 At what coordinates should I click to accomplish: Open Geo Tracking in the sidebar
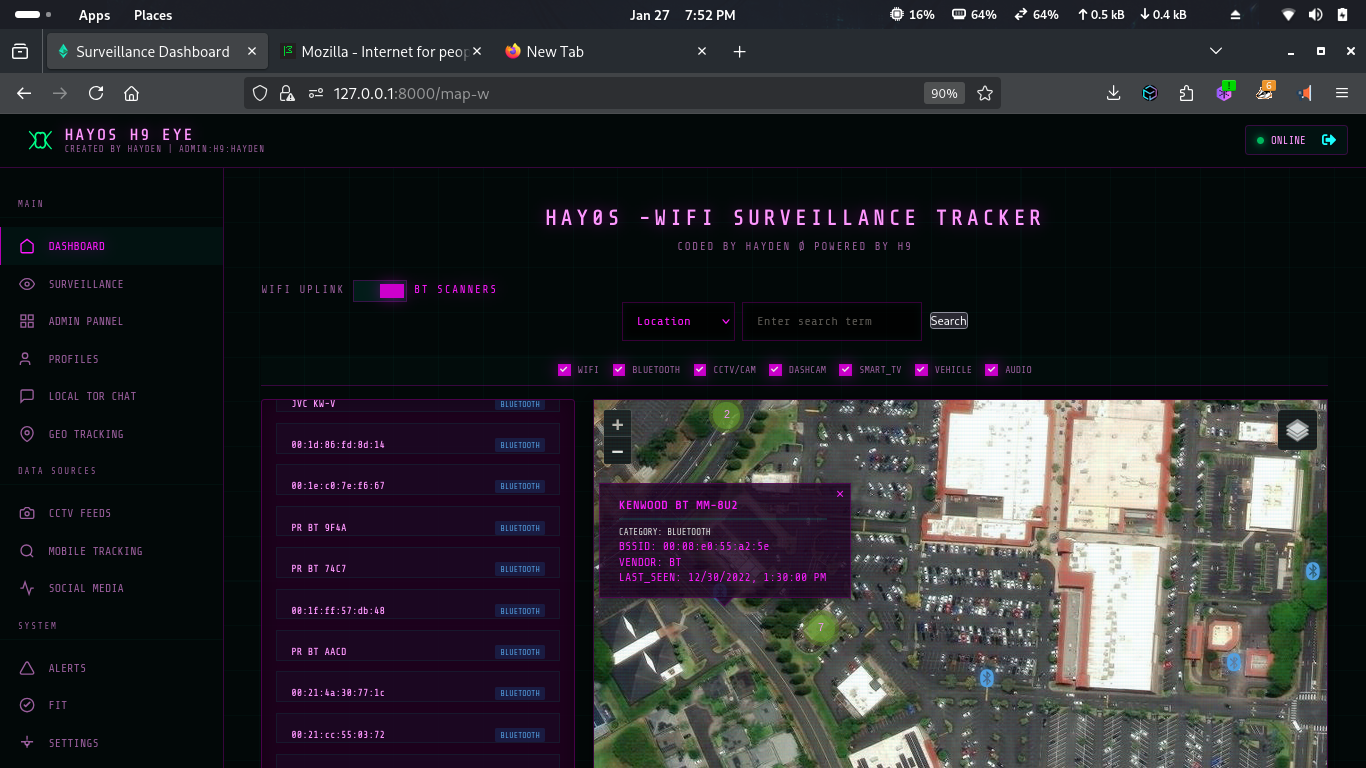point(111,434)
